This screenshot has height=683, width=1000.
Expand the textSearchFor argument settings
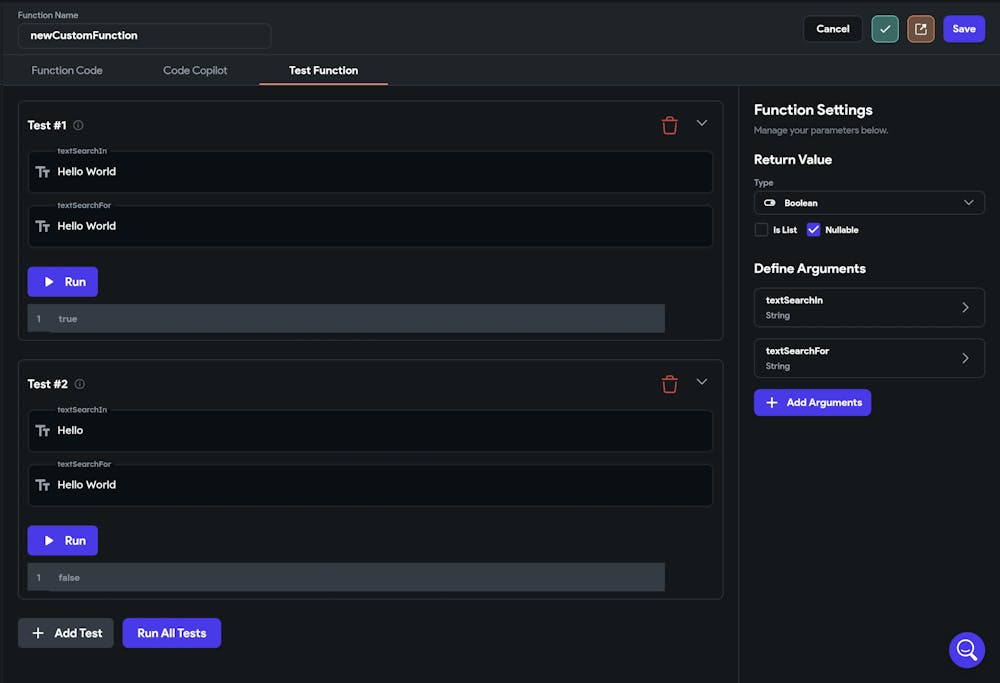click(x=869, y=358)
